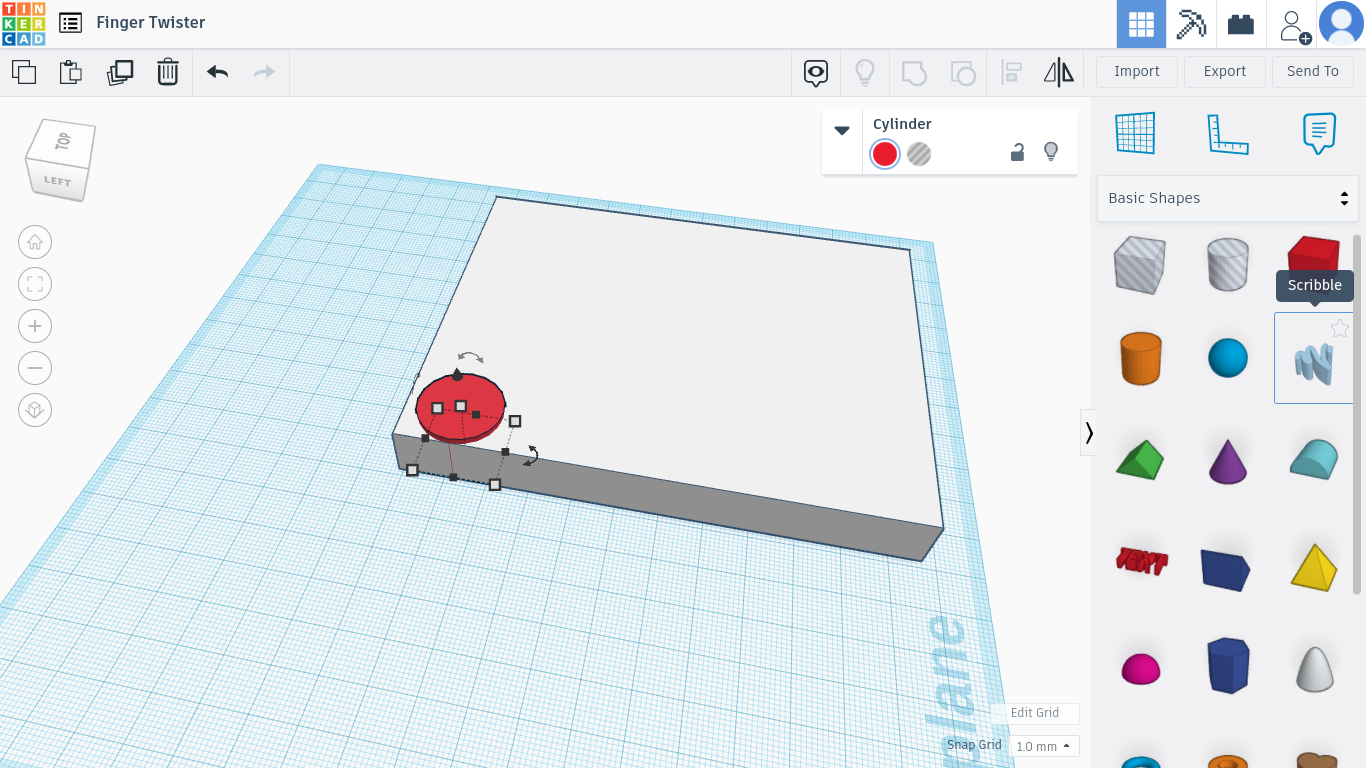The width and height of the screenshot is (1366, 768).
Task: Pick the green Roof shape
Action: click(1141, 460)
